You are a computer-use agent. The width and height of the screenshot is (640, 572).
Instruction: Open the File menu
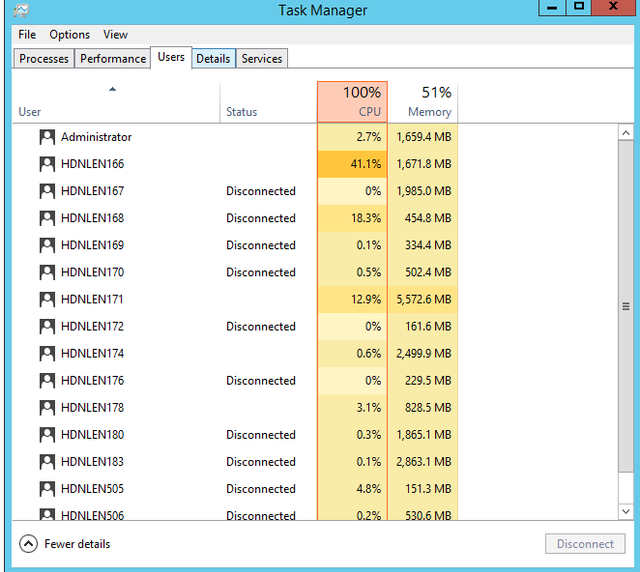(27, 35)
